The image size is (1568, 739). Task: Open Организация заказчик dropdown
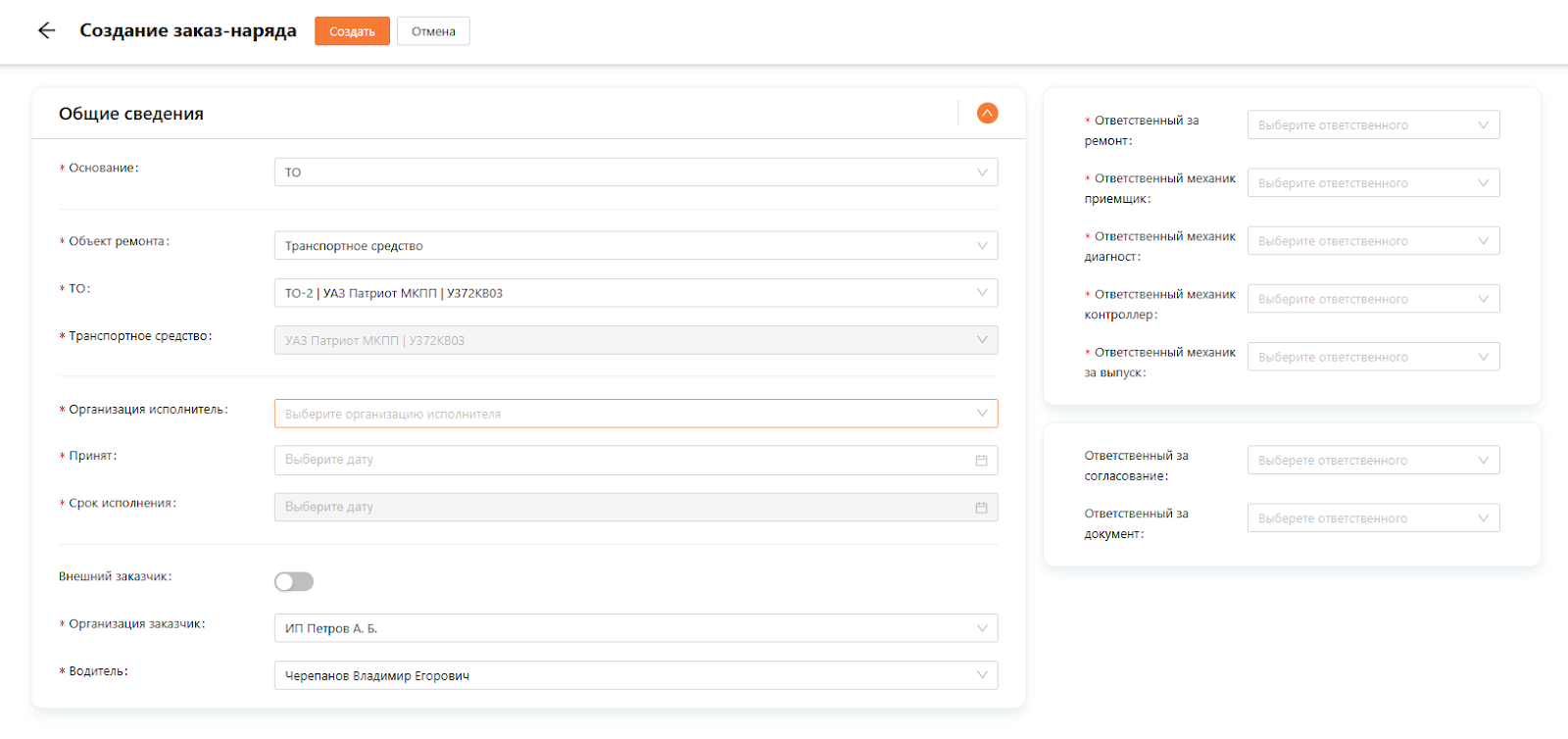[x=635, y=628]
